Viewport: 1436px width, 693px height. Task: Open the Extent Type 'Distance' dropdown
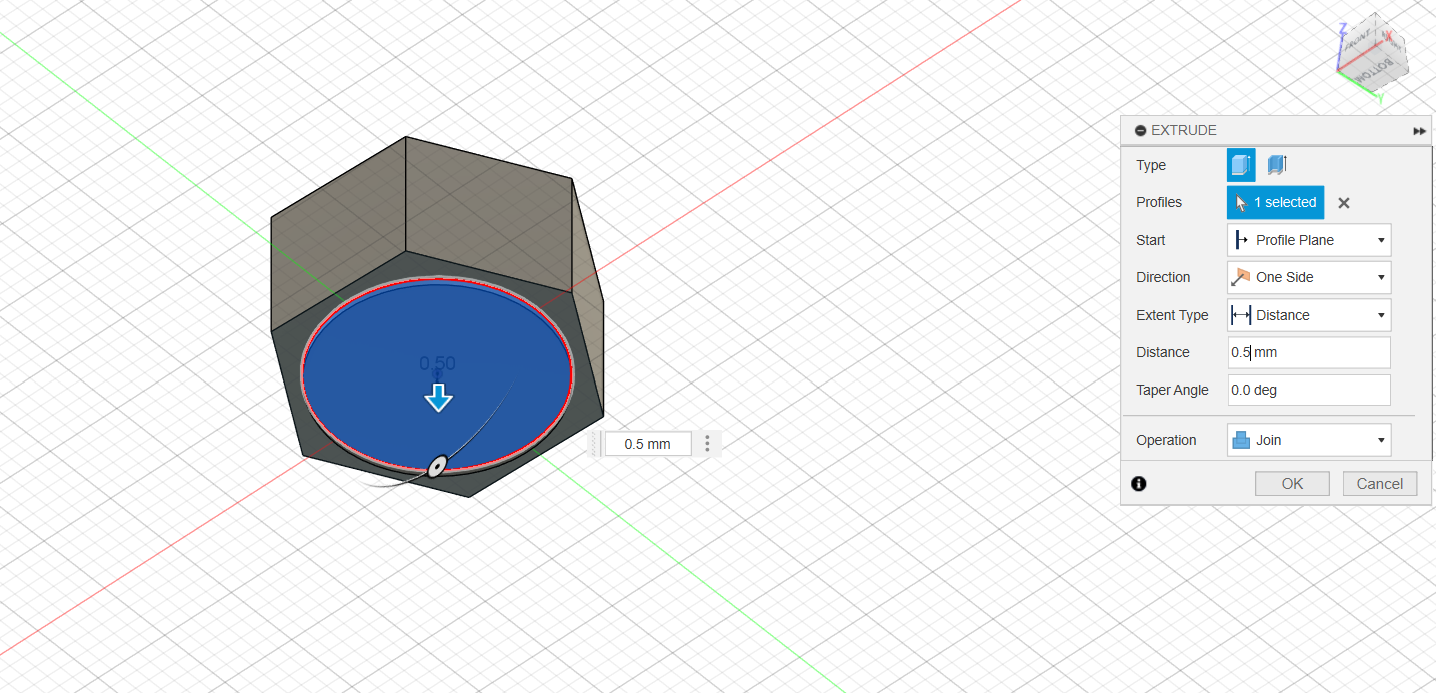click(1309, 315)
